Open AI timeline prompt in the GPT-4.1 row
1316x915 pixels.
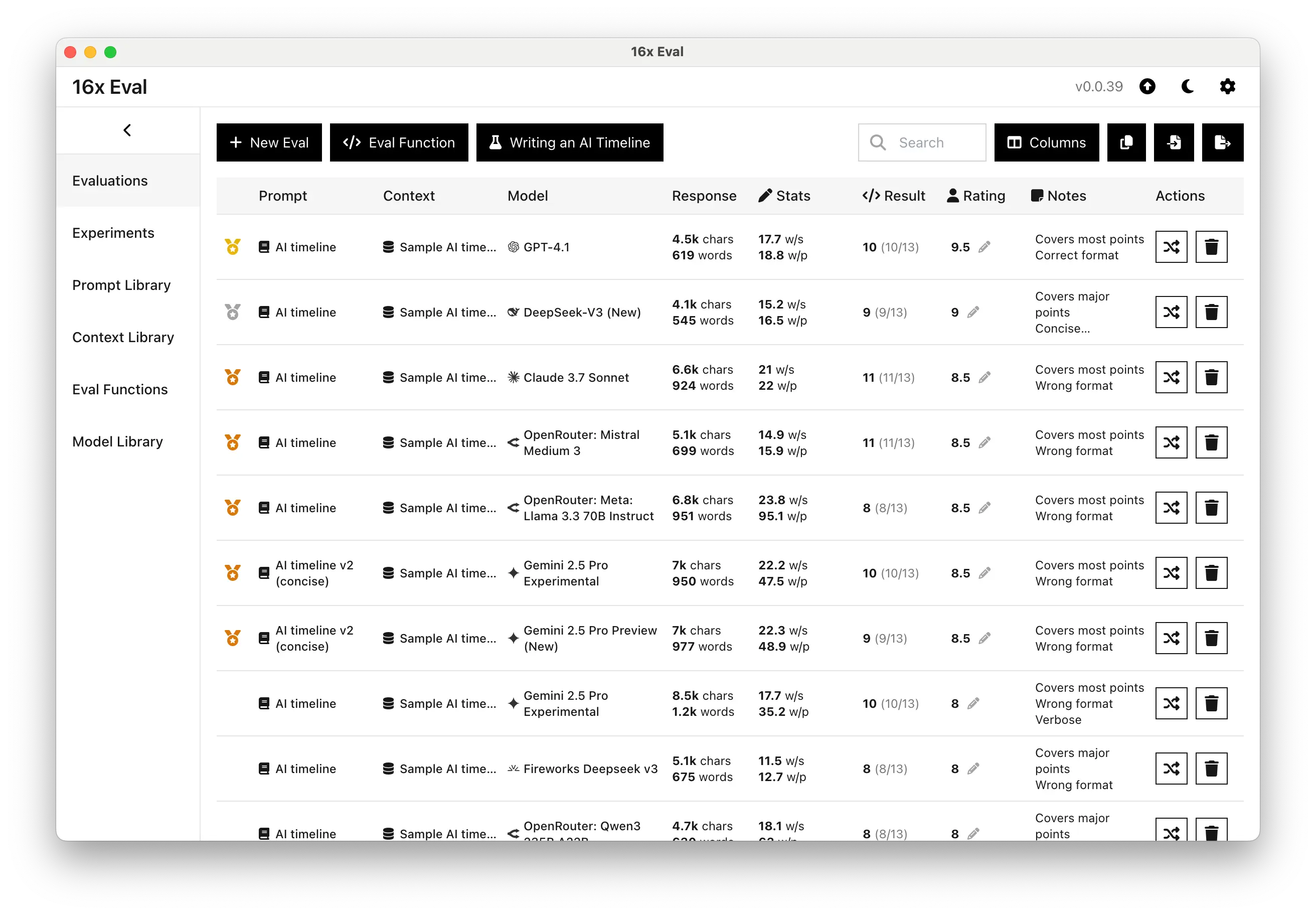(x=297, y=247)
